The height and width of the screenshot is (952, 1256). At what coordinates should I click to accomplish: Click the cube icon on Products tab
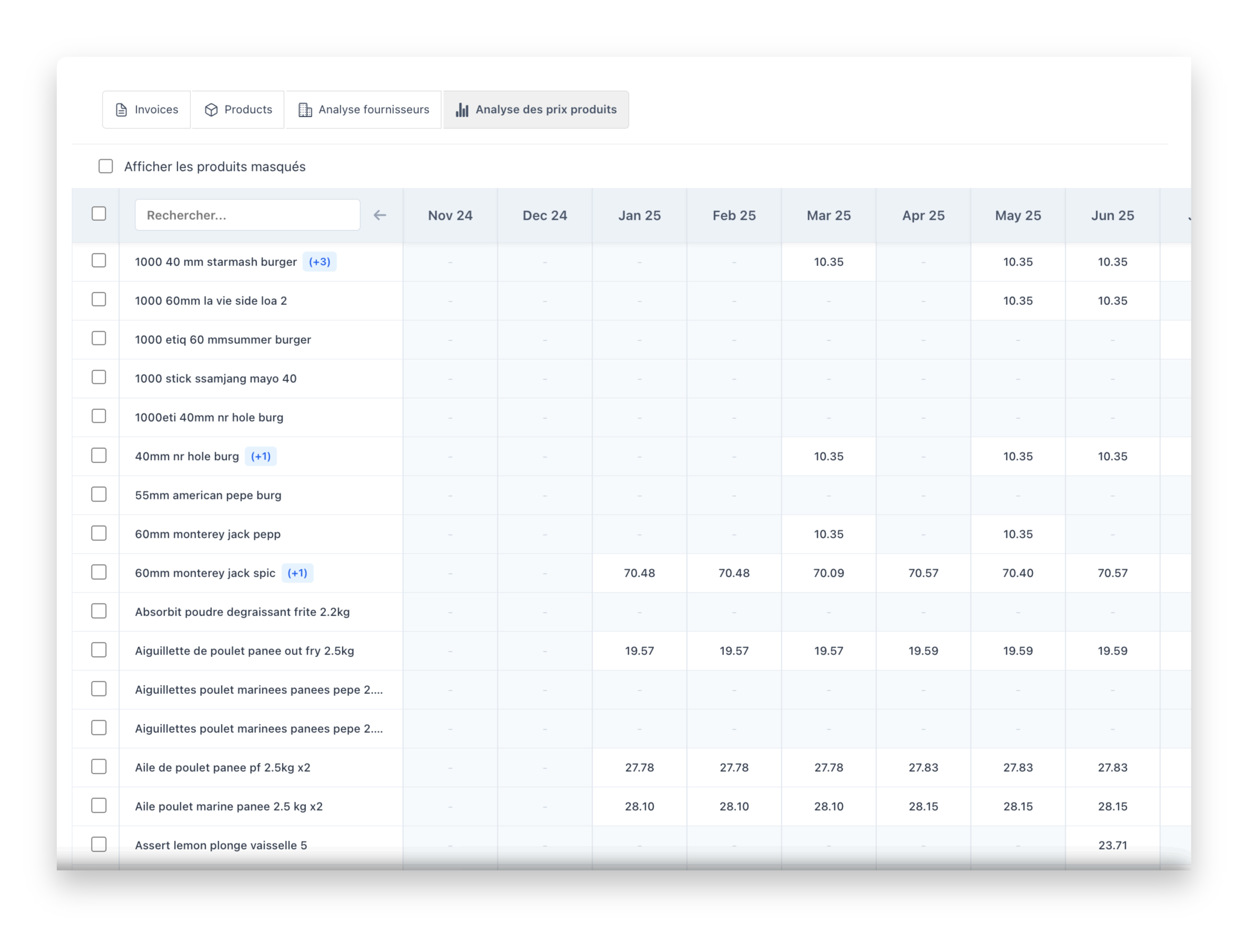tap(212, 109)
